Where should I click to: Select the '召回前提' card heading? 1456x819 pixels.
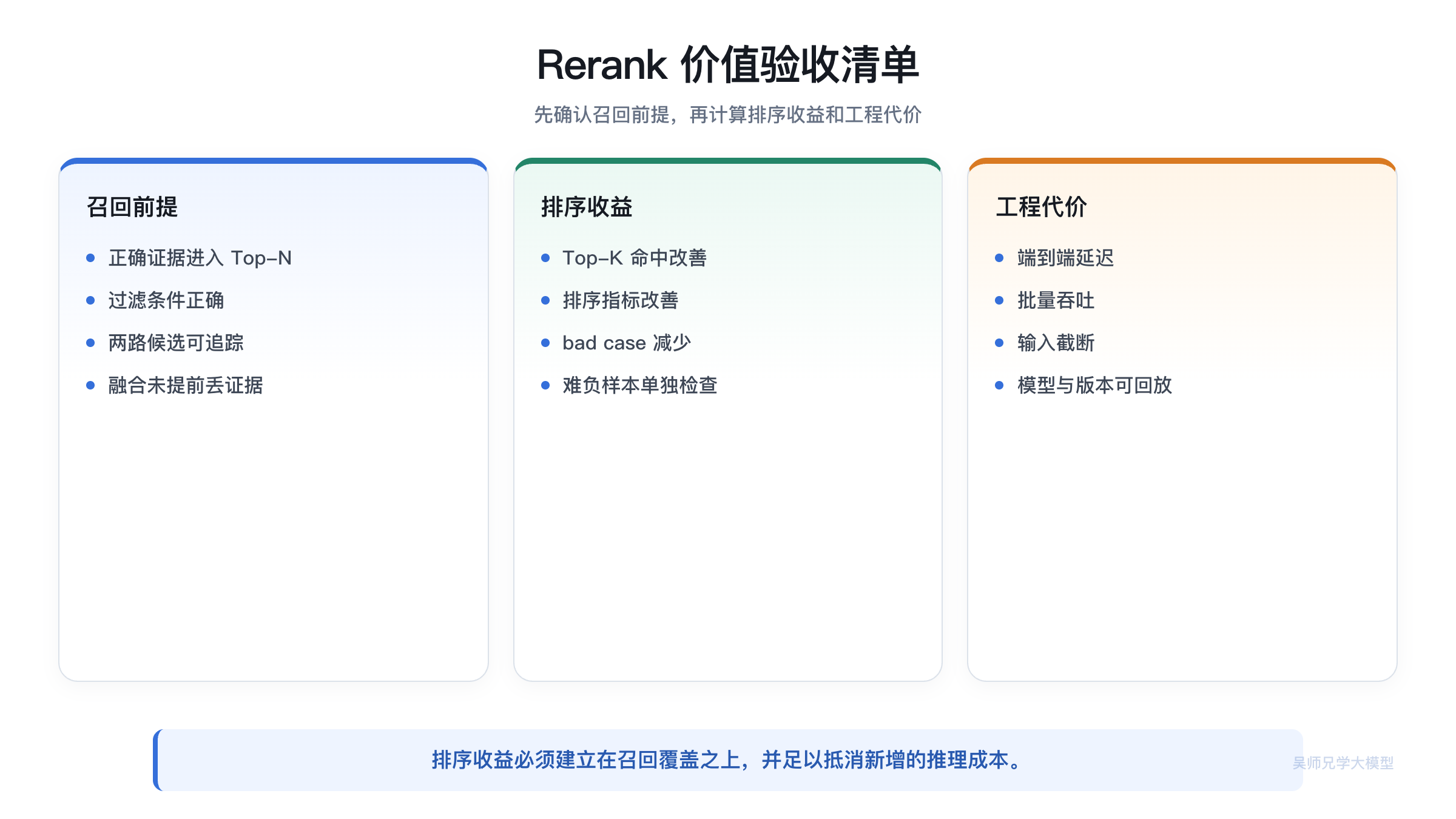(132, 207)
